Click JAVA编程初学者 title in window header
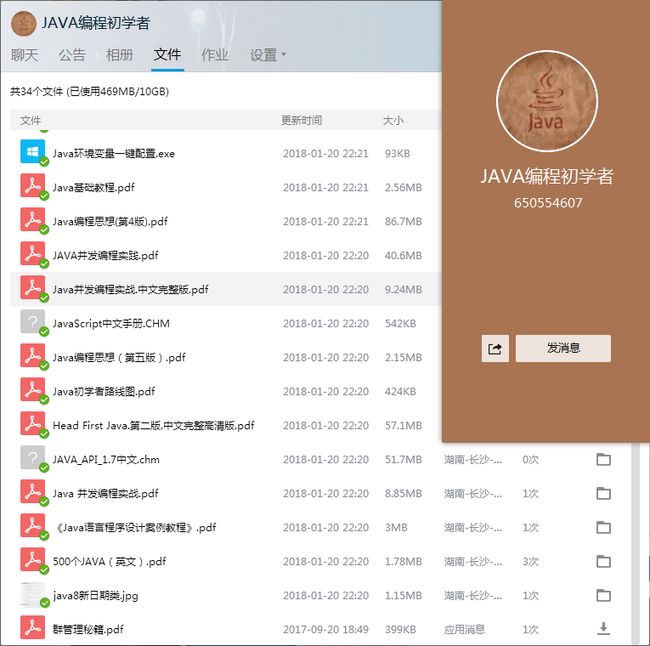Screen dimensions: 650x646 [x=95, y=23]
